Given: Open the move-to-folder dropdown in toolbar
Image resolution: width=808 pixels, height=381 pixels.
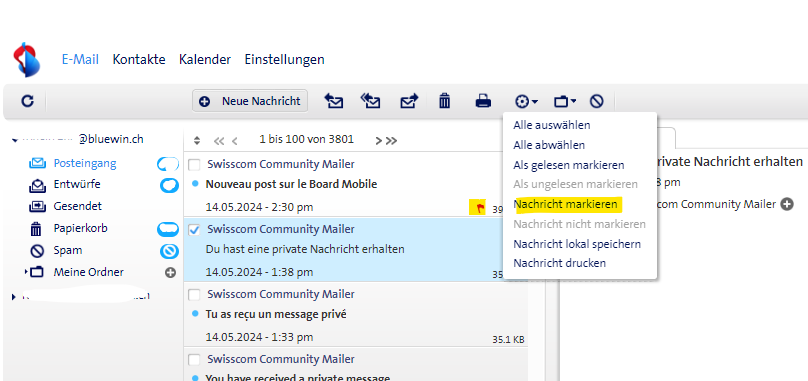Looking at the screenshot, I should [565, 102].
